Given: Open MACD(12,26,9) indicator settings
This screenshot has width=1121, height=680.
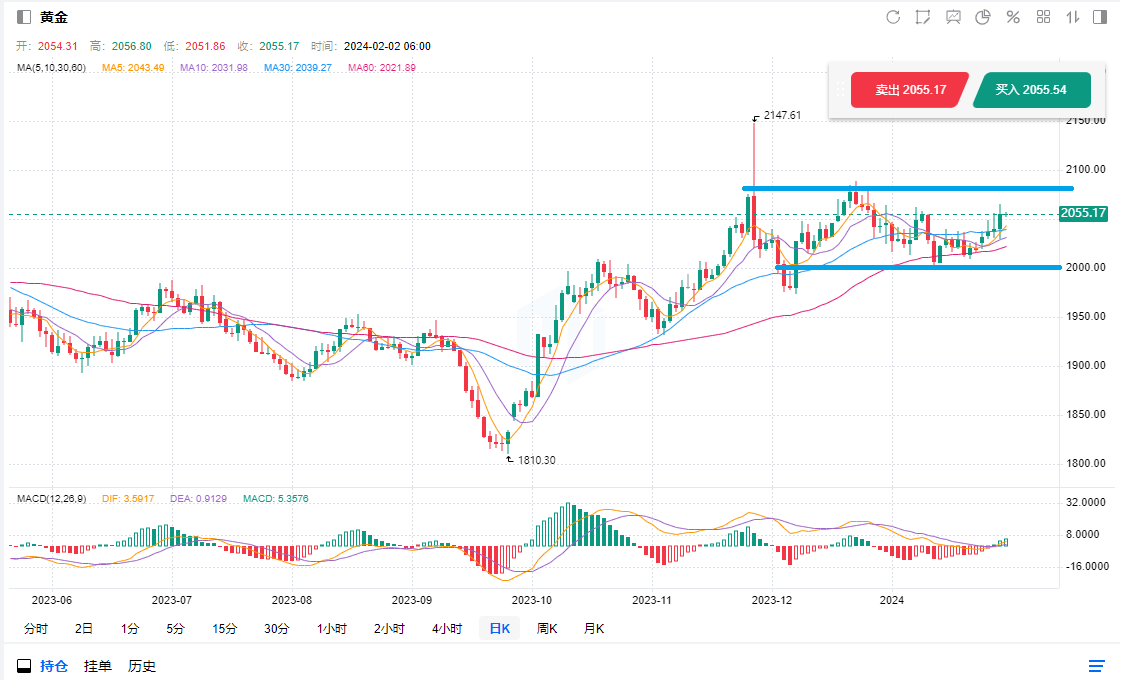Looking at the screenshot, I should [x=52, y=498].
